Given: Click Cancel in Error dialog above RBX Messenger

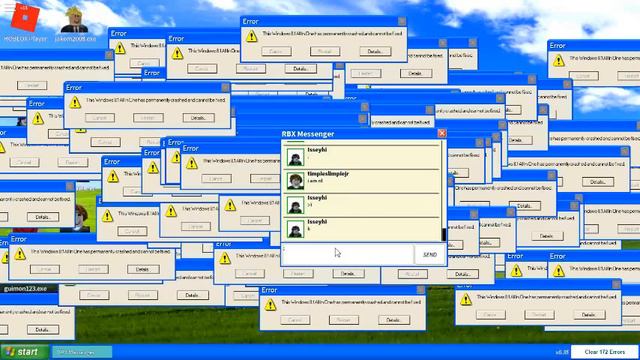Looking at the screenshot, I should click(x=276, y=51).
